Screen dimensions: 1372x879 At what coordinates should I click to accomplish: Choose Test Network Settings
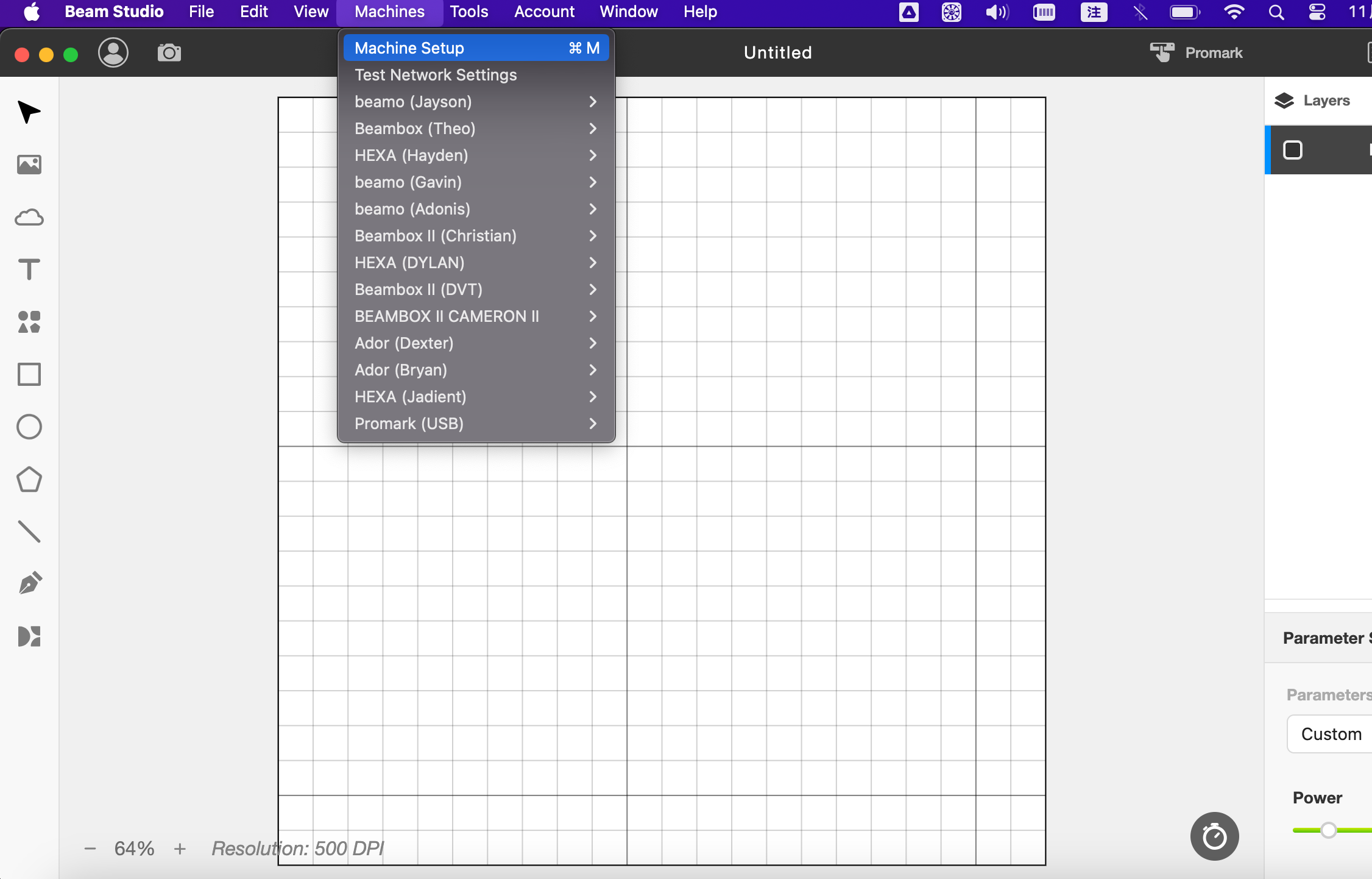pos(476,75)
